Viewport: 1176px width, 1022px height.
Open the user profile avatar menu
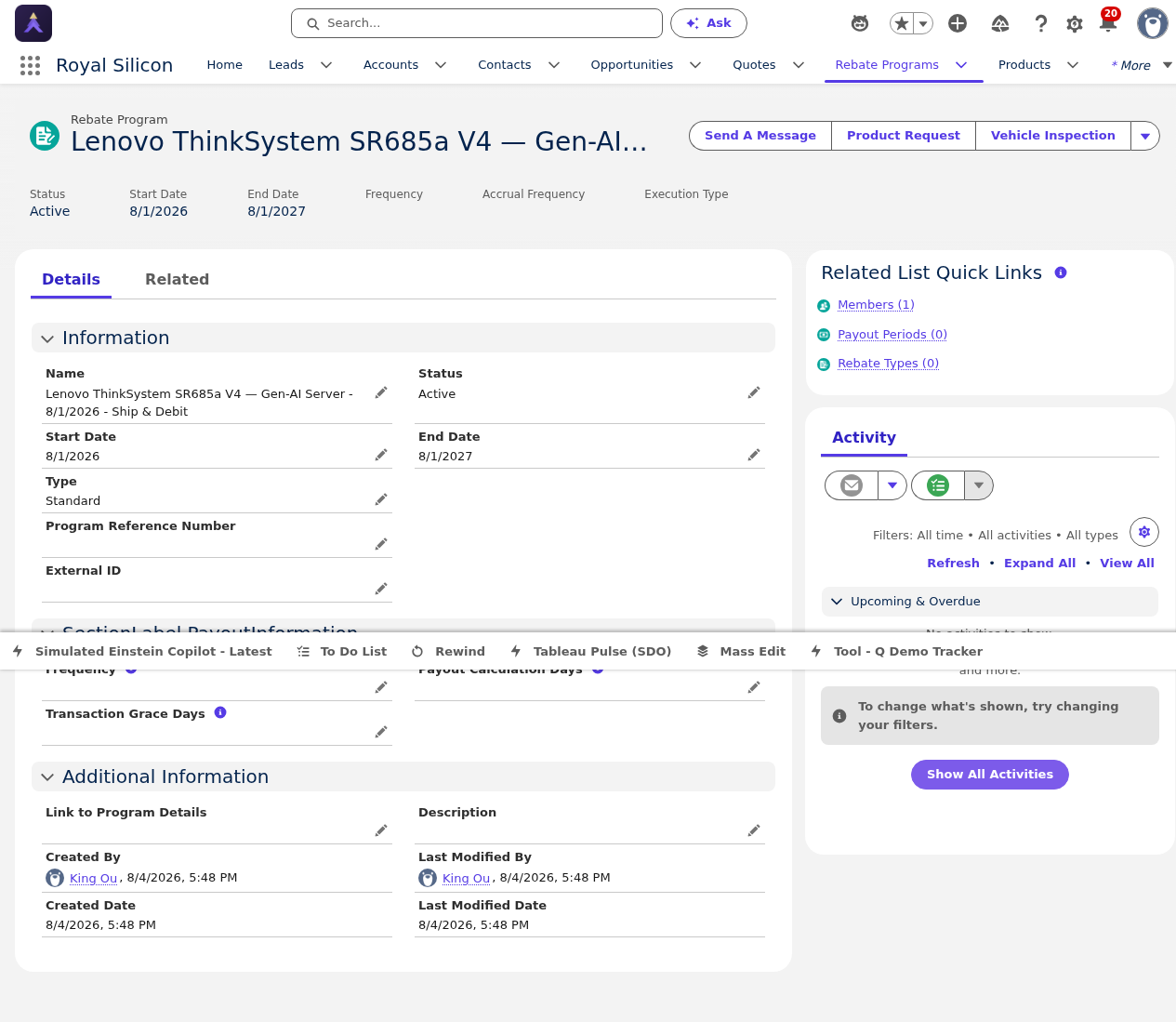coord(1153,23)
